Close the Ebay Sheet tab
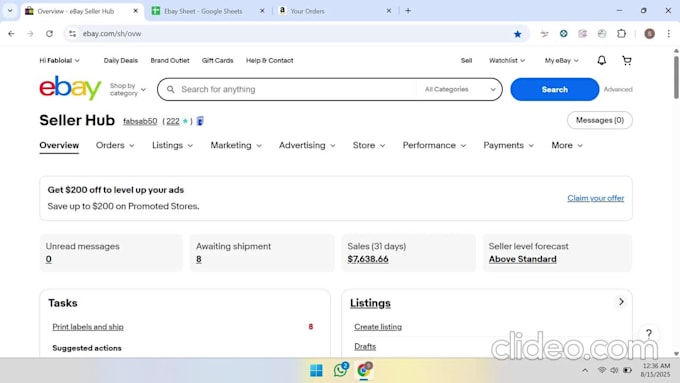Screen dimensions: 680x383 click(262, 11)
